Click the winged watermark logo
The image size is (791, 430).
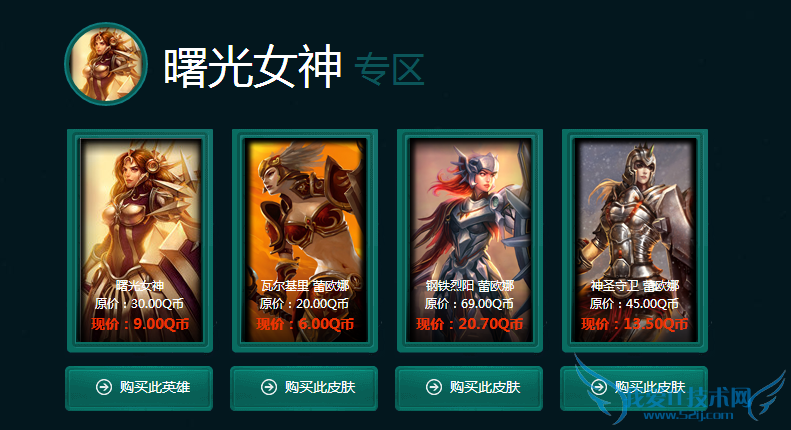coord(681,391)
